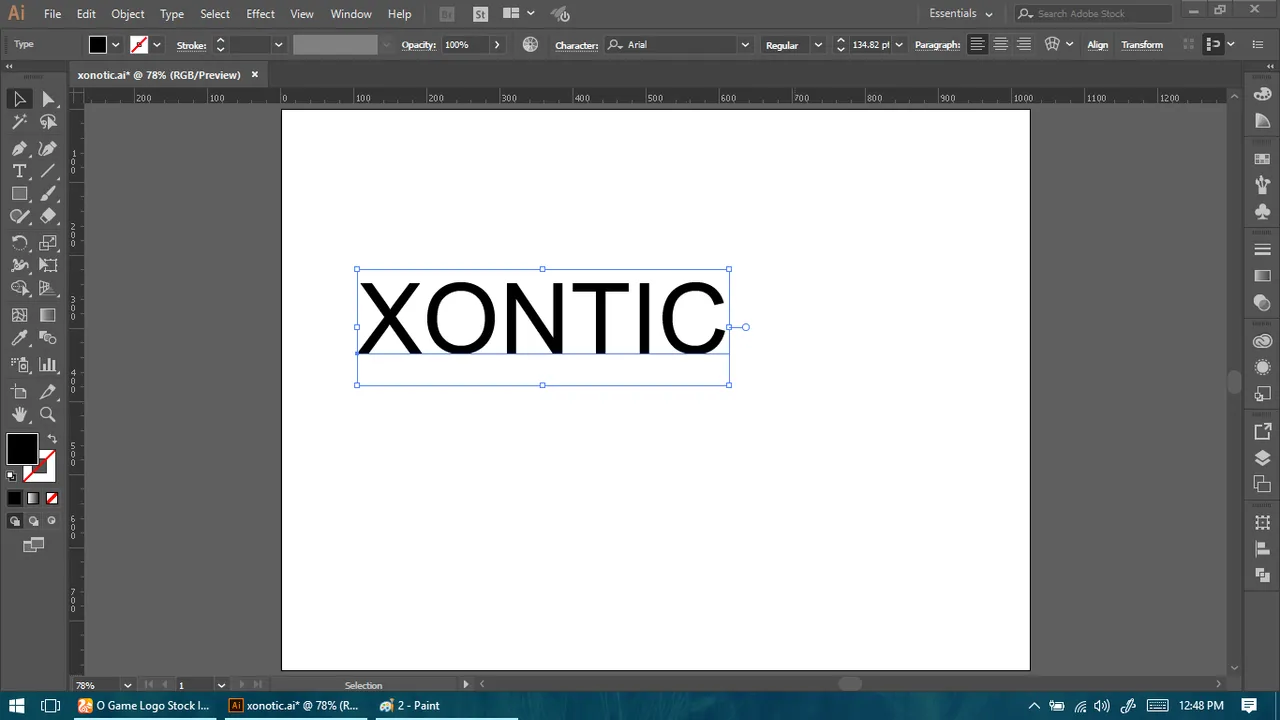1280x720 pixels.
Task: Open the Object menu
Action: pyautogui.click(x=128, y=14)
